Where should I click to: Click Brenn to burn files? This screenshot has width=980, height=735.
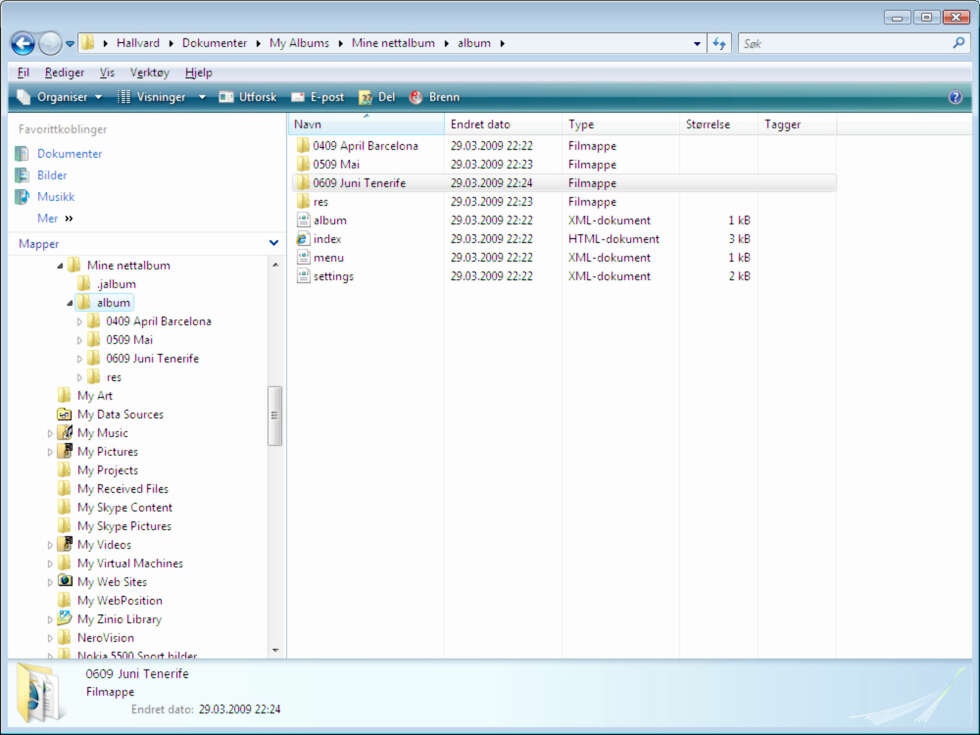(434, 97)
